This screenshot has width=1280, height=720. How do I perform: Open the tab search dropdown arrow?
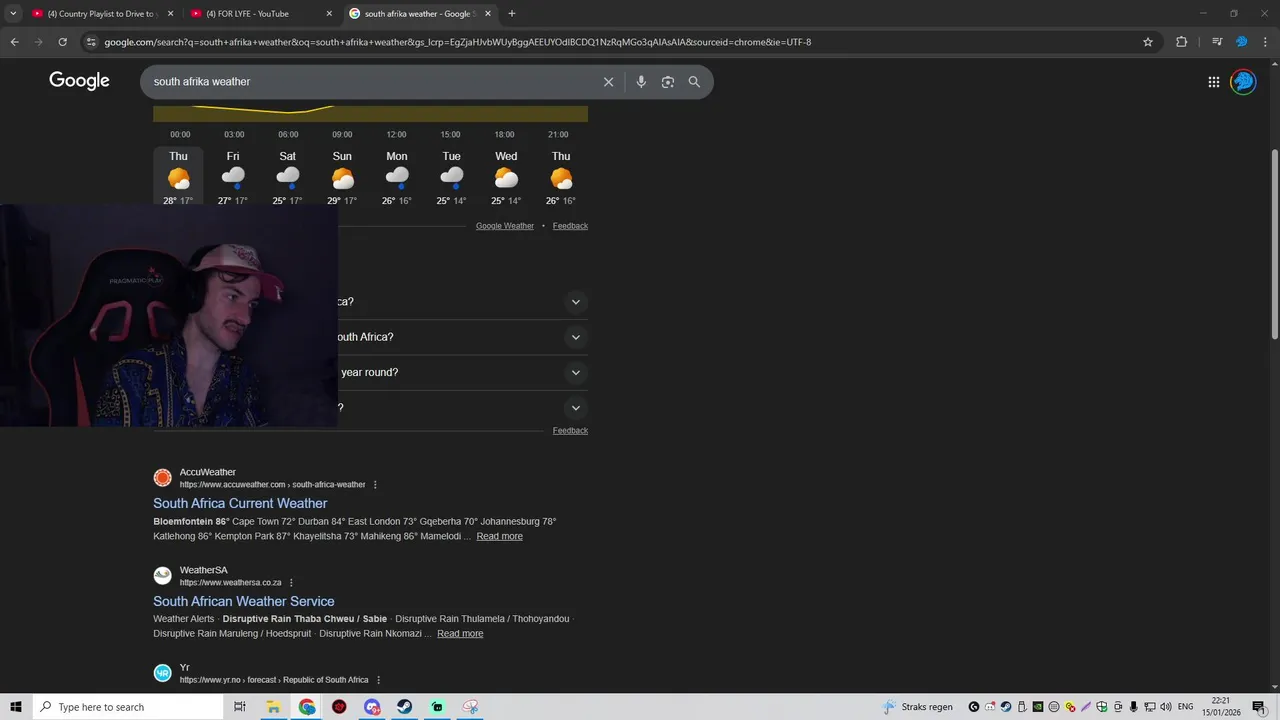(x=13, y=13)
